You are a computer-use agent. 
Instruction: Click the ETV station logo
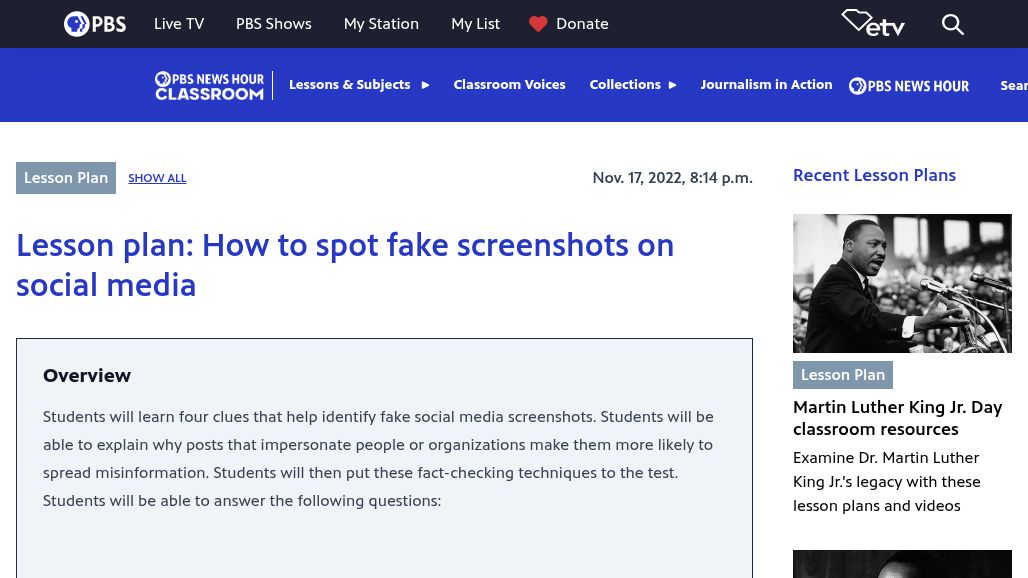873,23
